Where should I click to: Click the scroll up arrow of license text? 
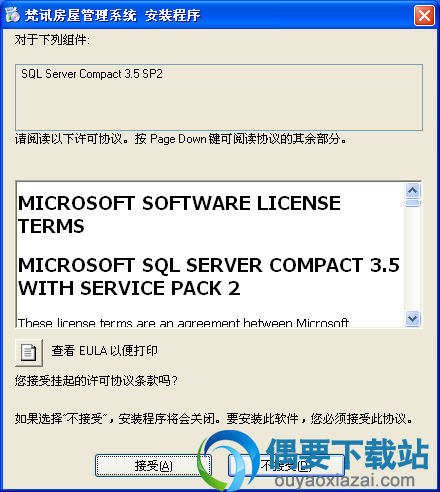click(413, 190)
